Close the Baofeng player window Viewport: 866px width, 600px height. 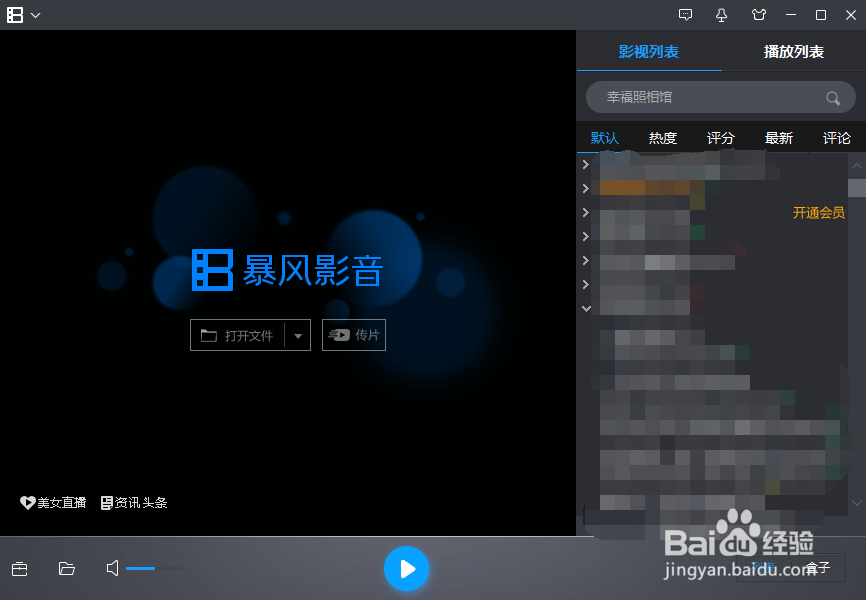pos(851,15)
